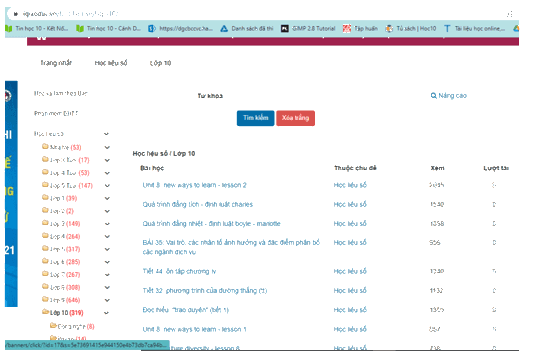Click the folder icon for Lớp 10 (319)

[x=45, y=312]
